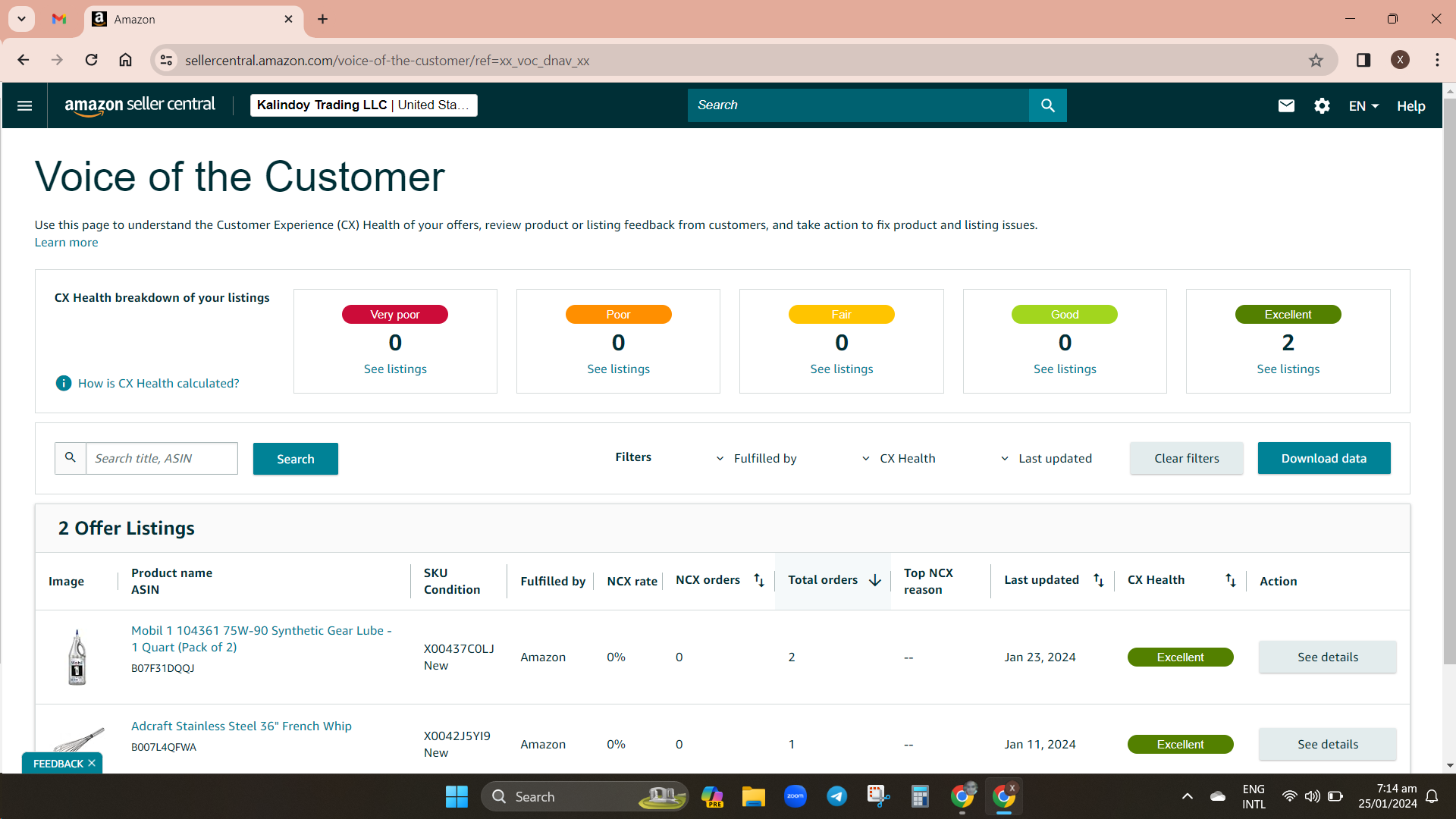1456x819 pixels.
Task: Reload the current page
Action: coord(91,60)
